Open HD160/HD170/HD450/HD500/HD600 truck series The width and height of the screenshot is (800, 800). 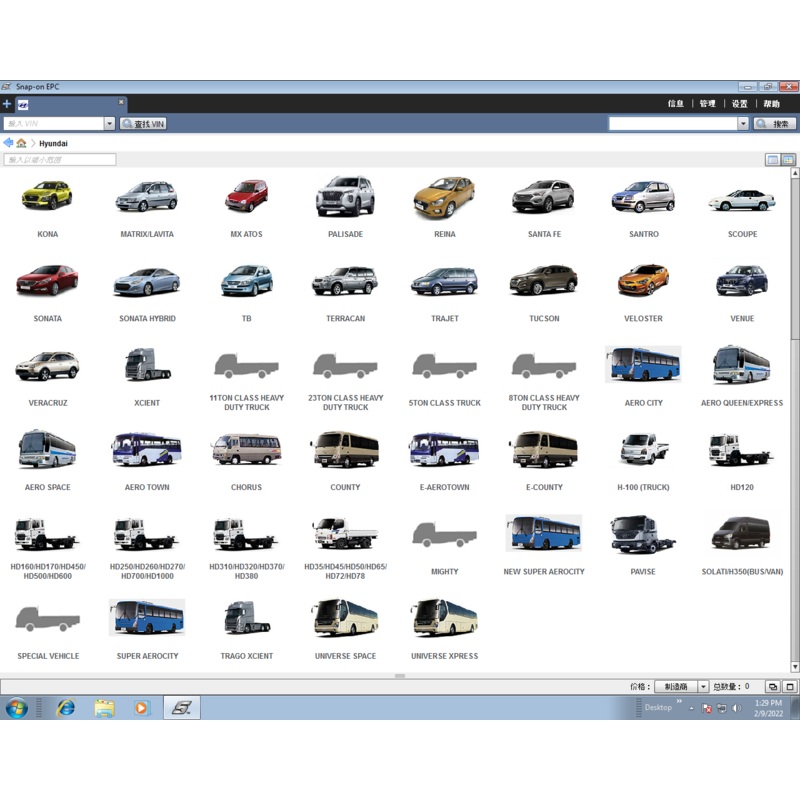click(47, 534)
